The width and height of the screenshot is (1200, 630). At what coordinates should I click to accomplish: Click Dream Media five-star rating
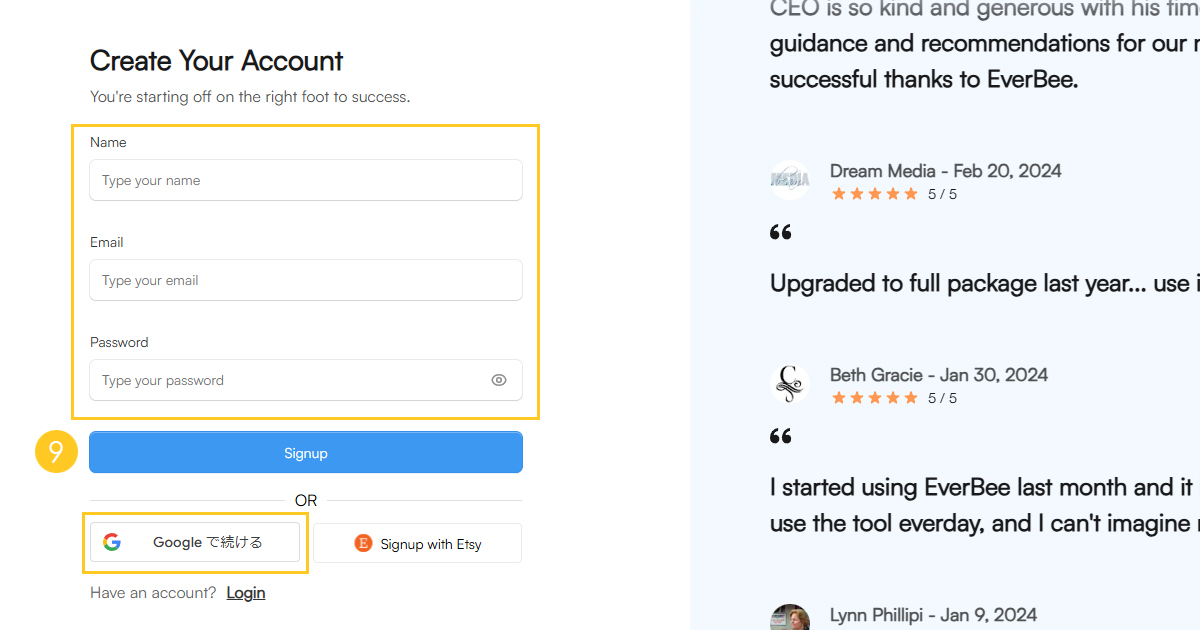(875, 194)
